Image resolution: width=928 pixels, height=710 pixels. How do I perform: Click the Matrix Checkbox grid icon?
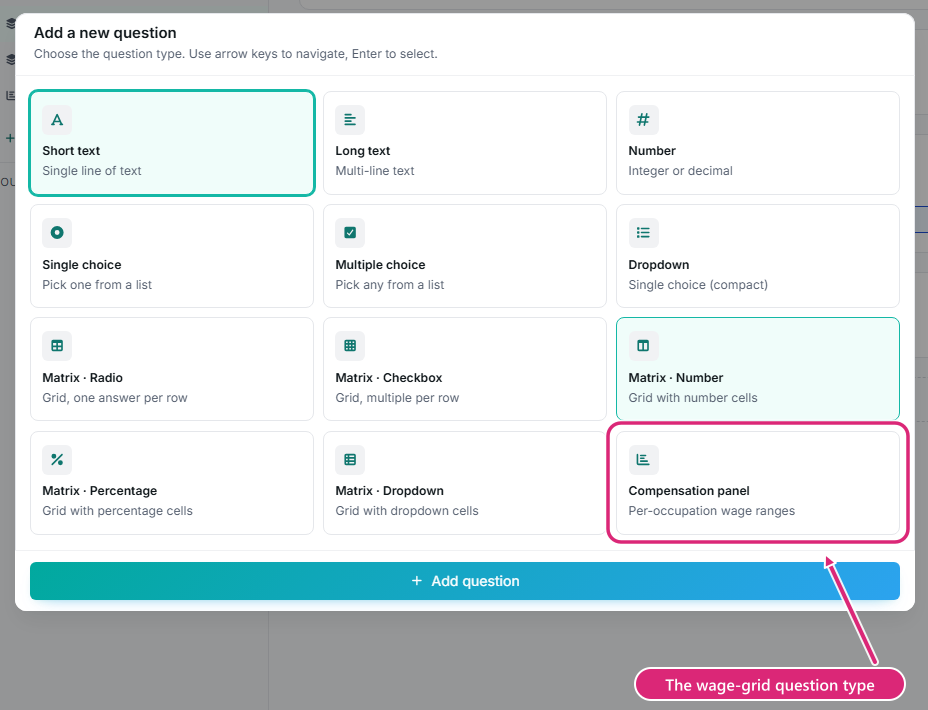coord(350,346)
